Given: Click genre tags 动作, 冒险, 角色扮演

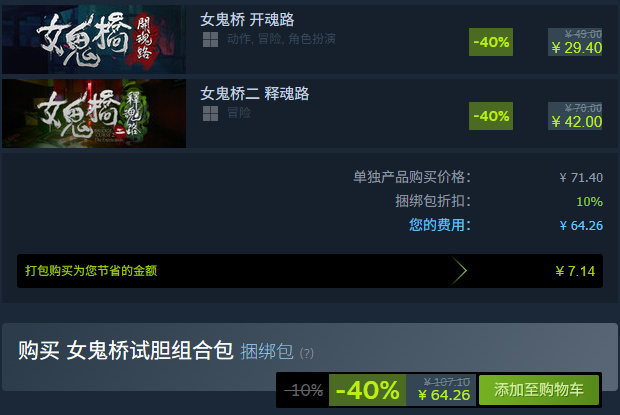Looking at the screenshot, I should coord(281,39).
